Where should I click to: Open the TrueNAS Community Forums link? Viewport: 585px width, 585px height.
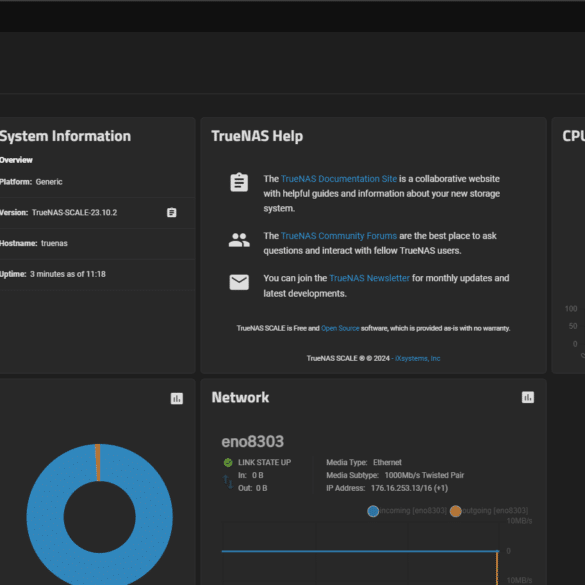coord(339,236)
